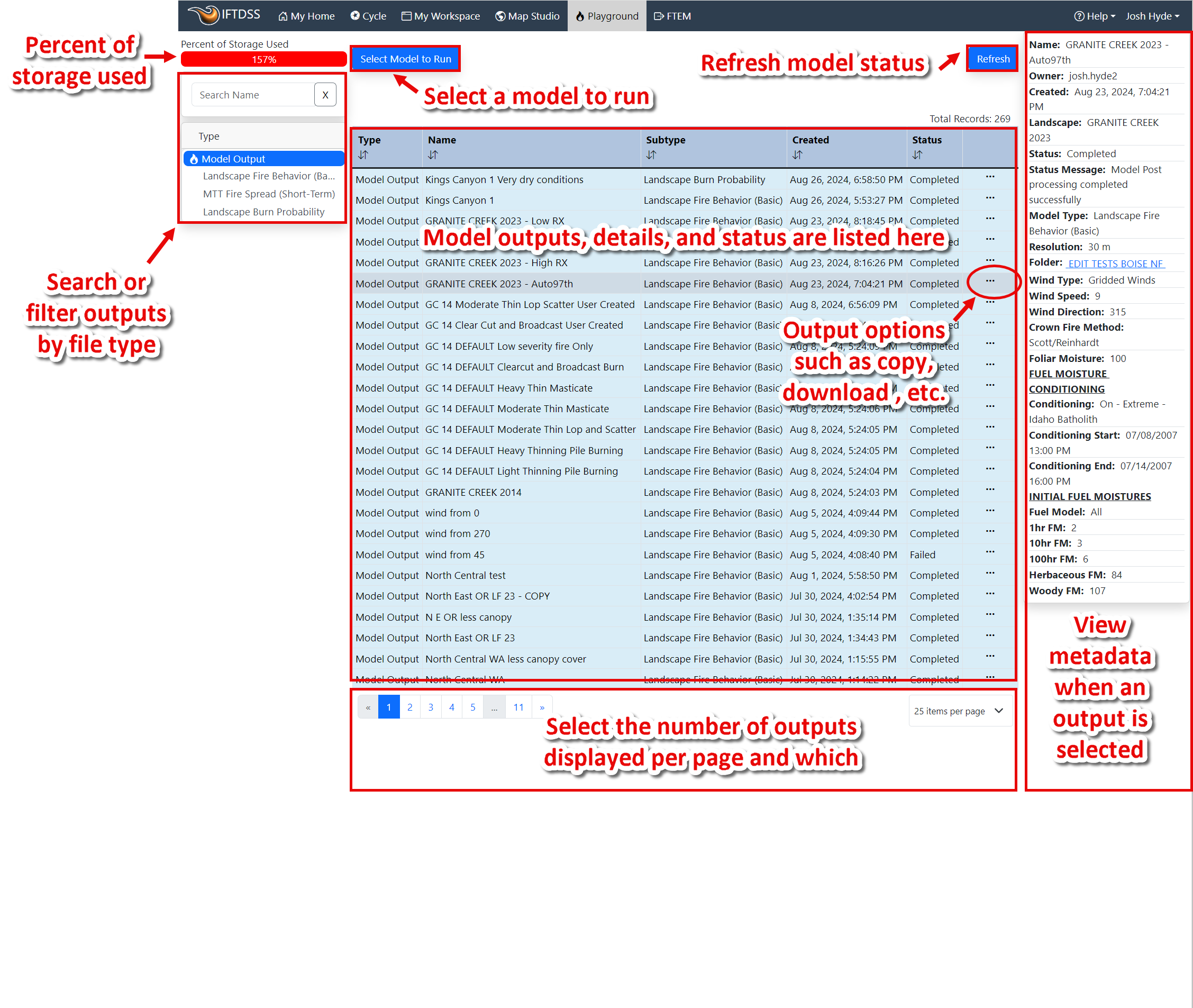Select GC 14 DEFAULT Clearcut and Broadcast Burn row
The image size is (1193, 1008).
[684, 367]
